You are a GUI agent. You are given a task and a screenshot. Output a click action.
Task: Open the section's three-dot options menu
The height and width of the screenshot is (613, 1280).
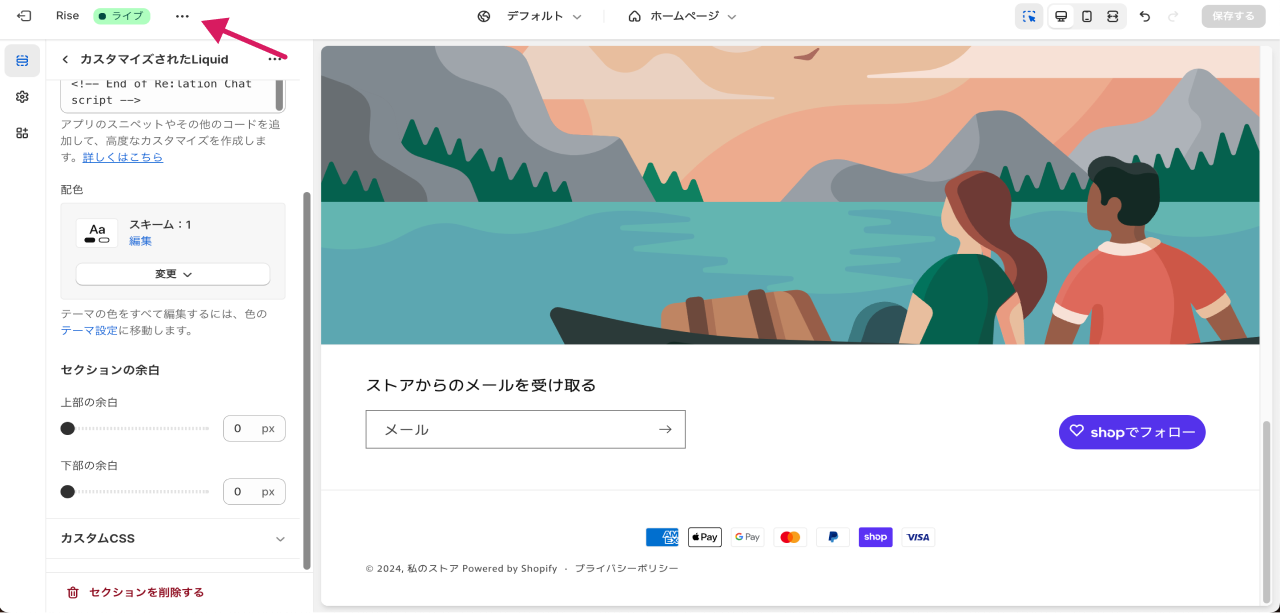274,60
